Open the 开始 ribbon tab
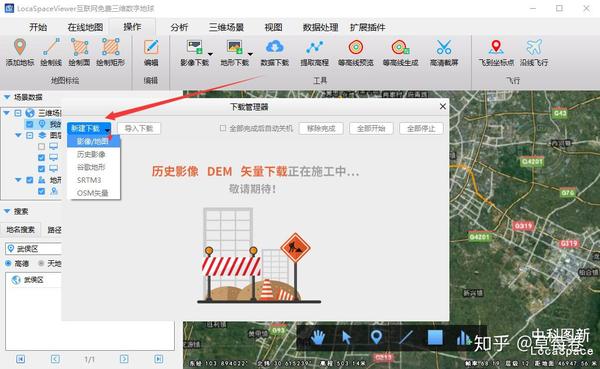This screenshot has width=600, height=369. (x=38, y=27)
